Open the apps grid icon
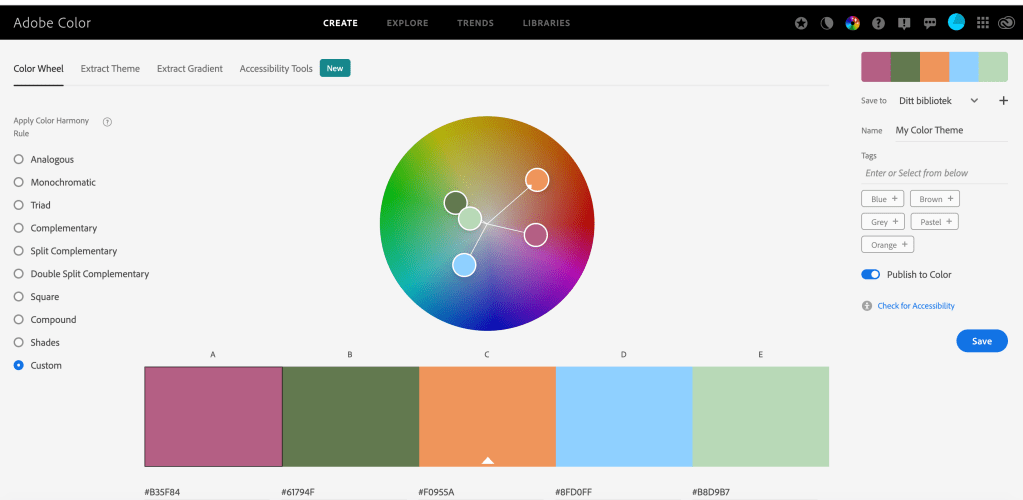 (x=982, y=23)
